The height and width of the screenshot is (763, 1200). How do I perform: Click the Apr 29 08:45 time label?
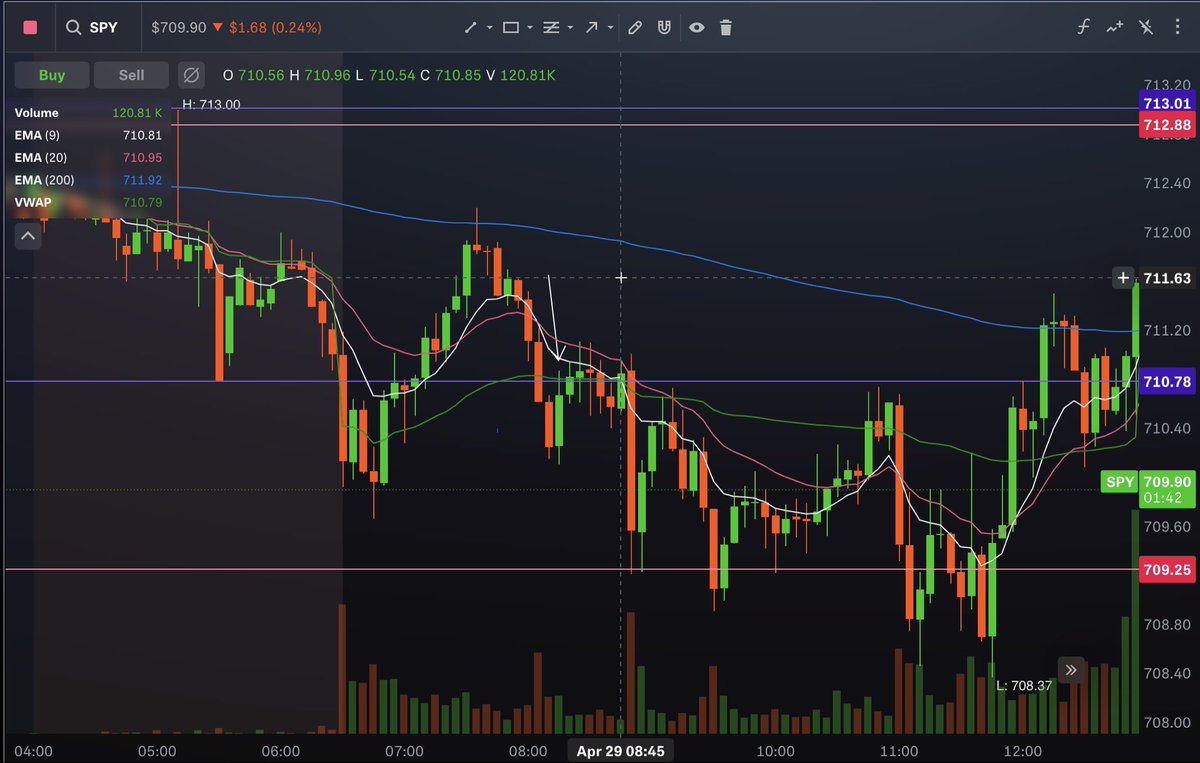coord(620,751)
